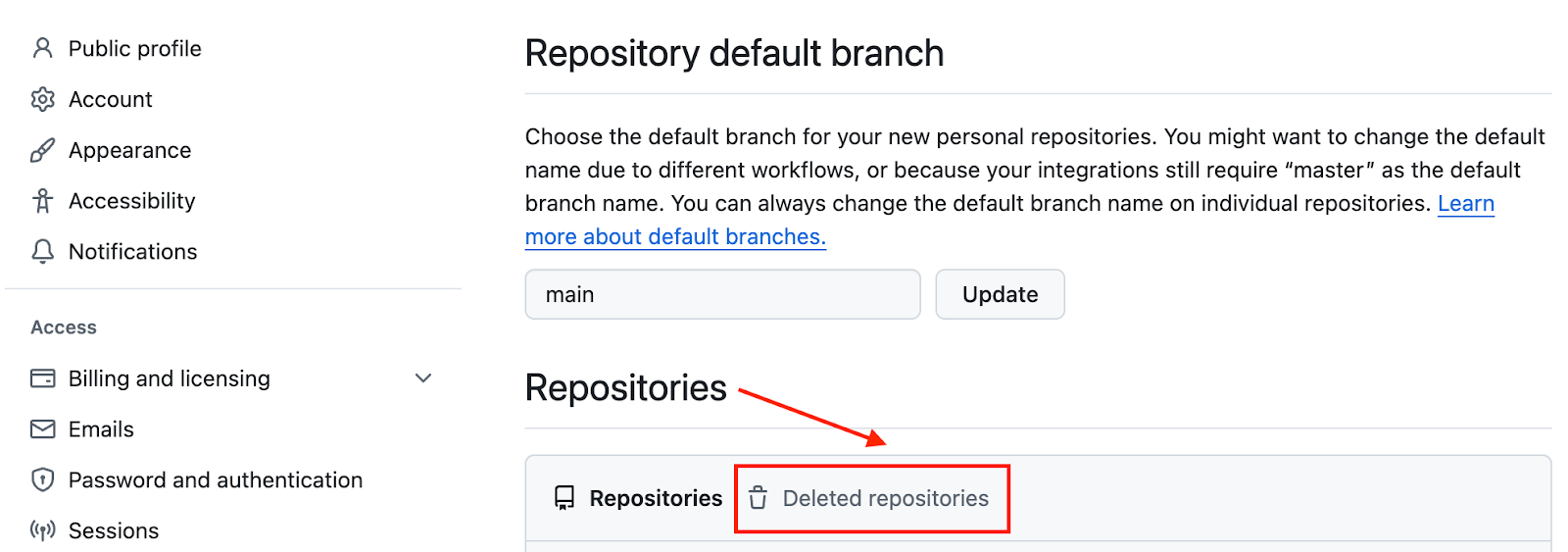The height and width of the screenshot is (552, 1568).
Task: Click the Deleted repositories trash icon
Action: (x=758, y=498)
